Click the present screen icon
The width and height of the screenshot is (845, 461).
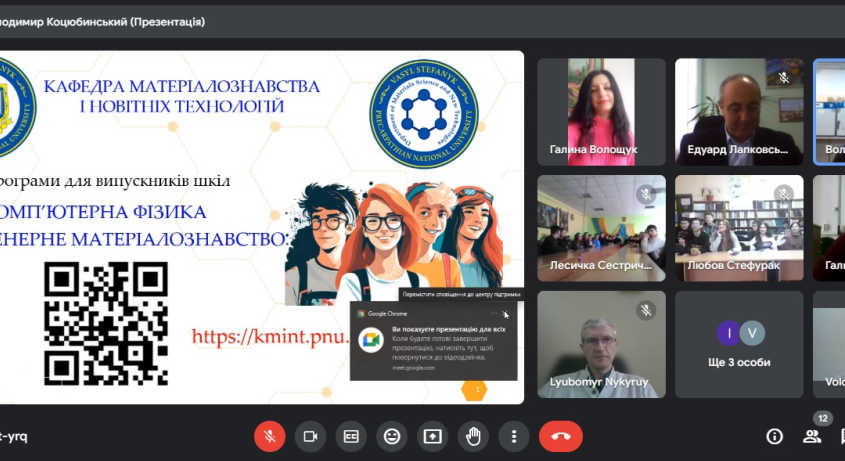pyautogui.click(x=432, y=436)
